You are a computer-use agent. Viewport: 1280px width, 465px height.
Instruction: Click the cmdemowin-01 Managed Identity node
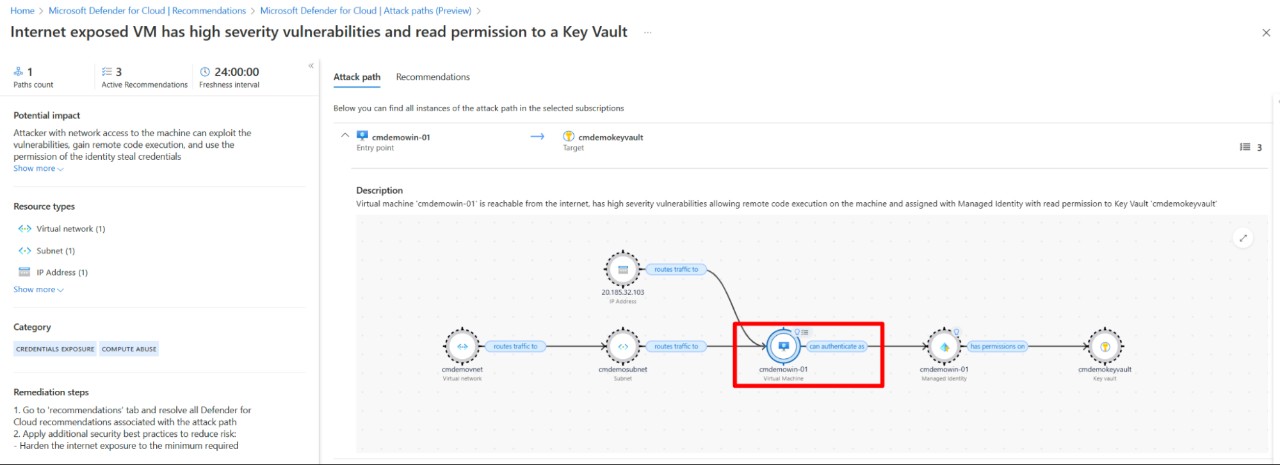tap(943, 346)
